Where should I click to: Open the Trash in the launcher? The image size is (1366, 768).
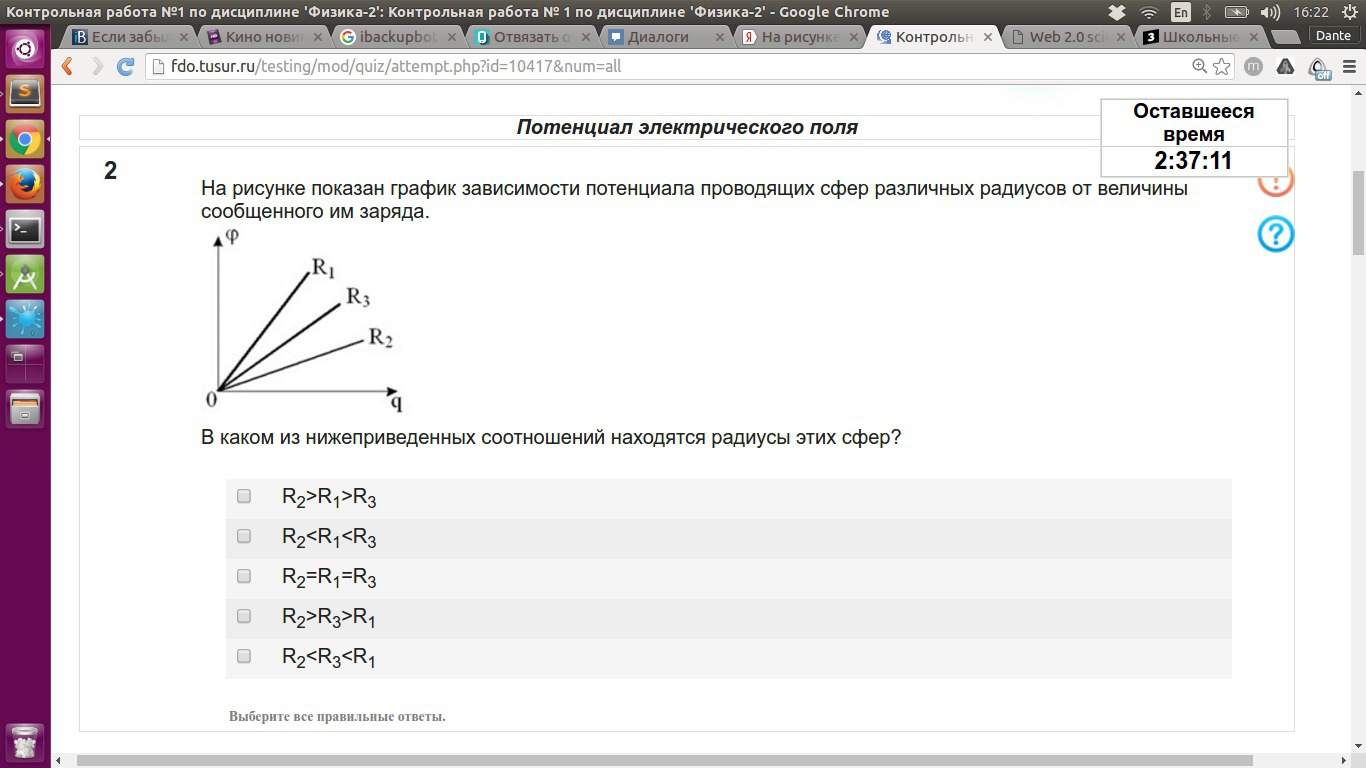(25, 742)
